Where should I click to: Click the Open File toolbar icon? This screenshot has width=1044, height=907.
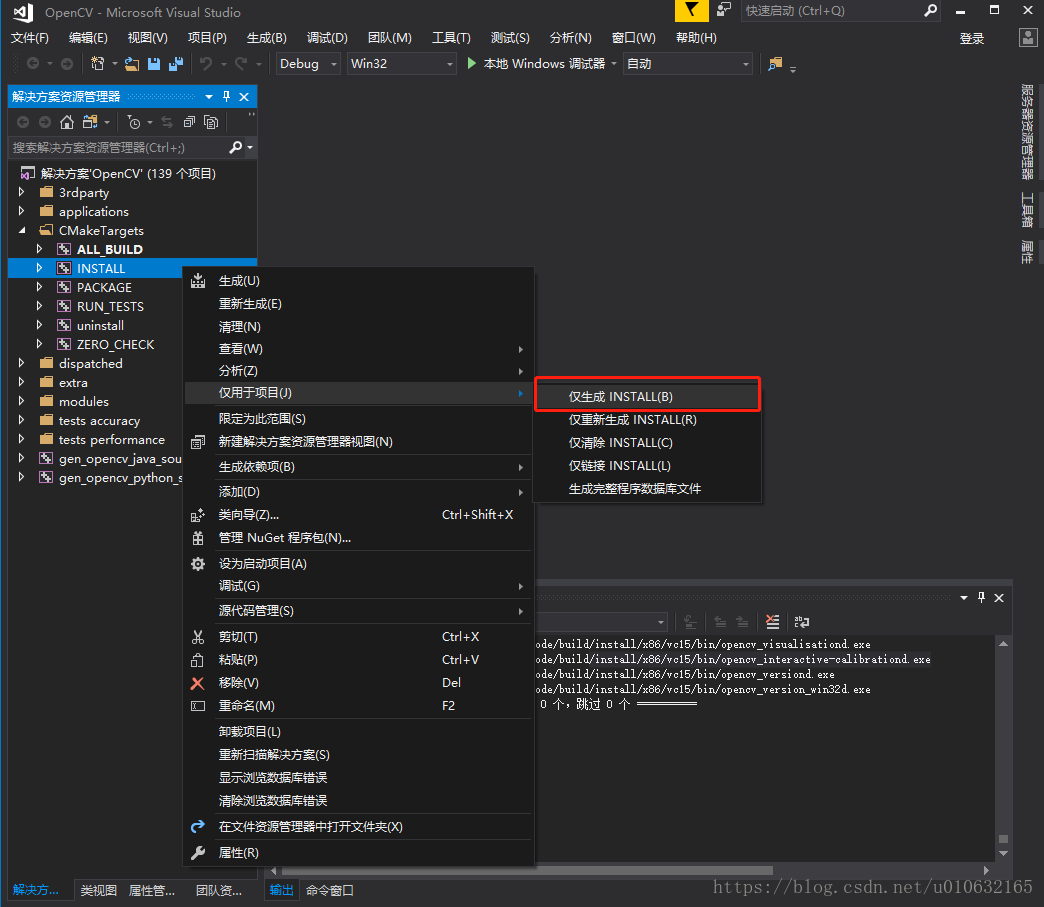pos(132,64)
